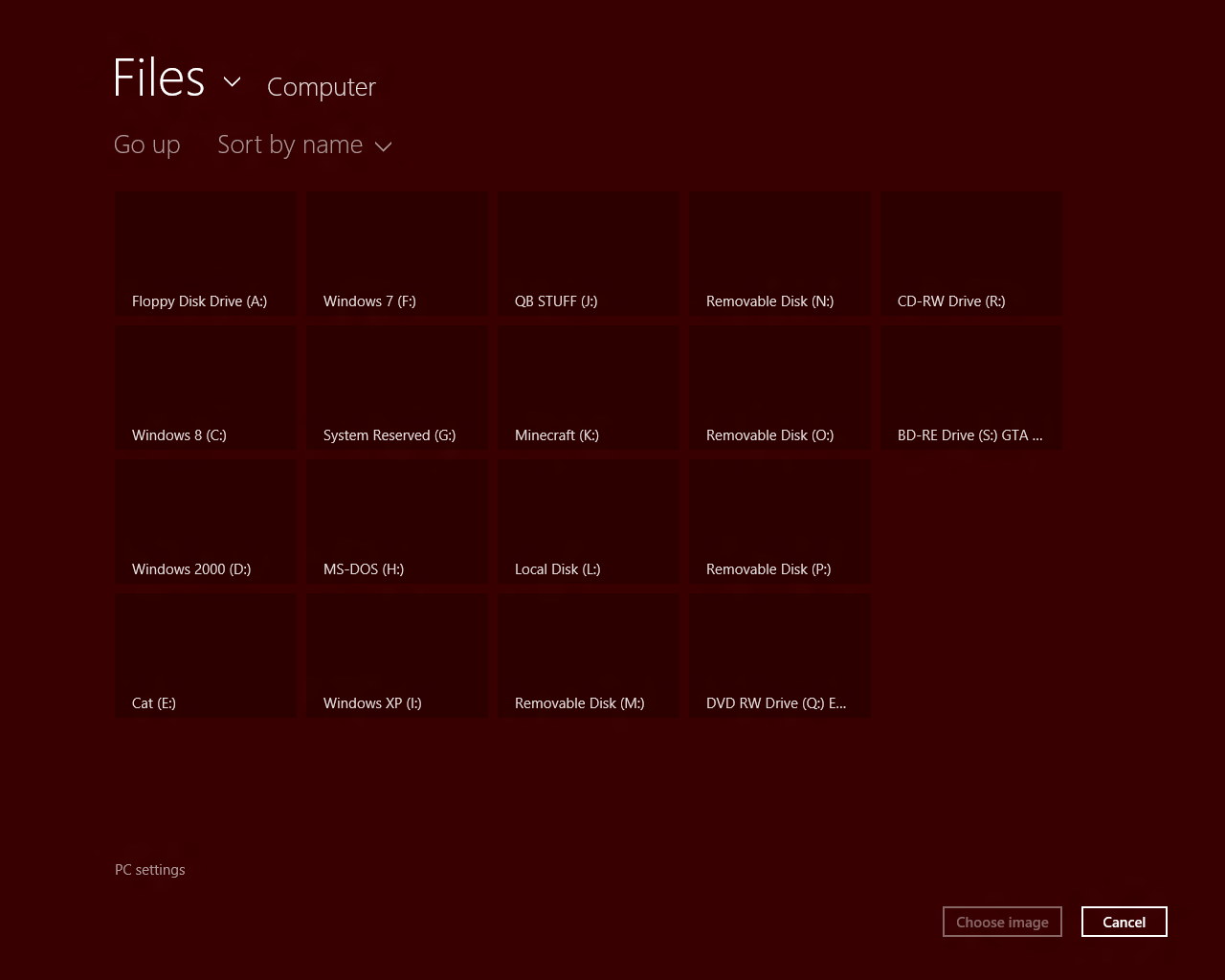Image resolution: width=1225 pixels, height=980 pixels.
Task: Select the Windows 7 (F:) drive tile
Action: point(396,254)
